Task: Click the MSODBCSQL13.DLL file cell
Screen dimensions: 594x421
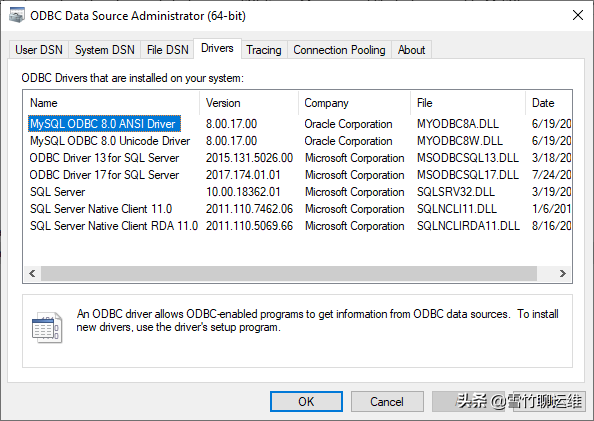Action: (x=467, y=158)
